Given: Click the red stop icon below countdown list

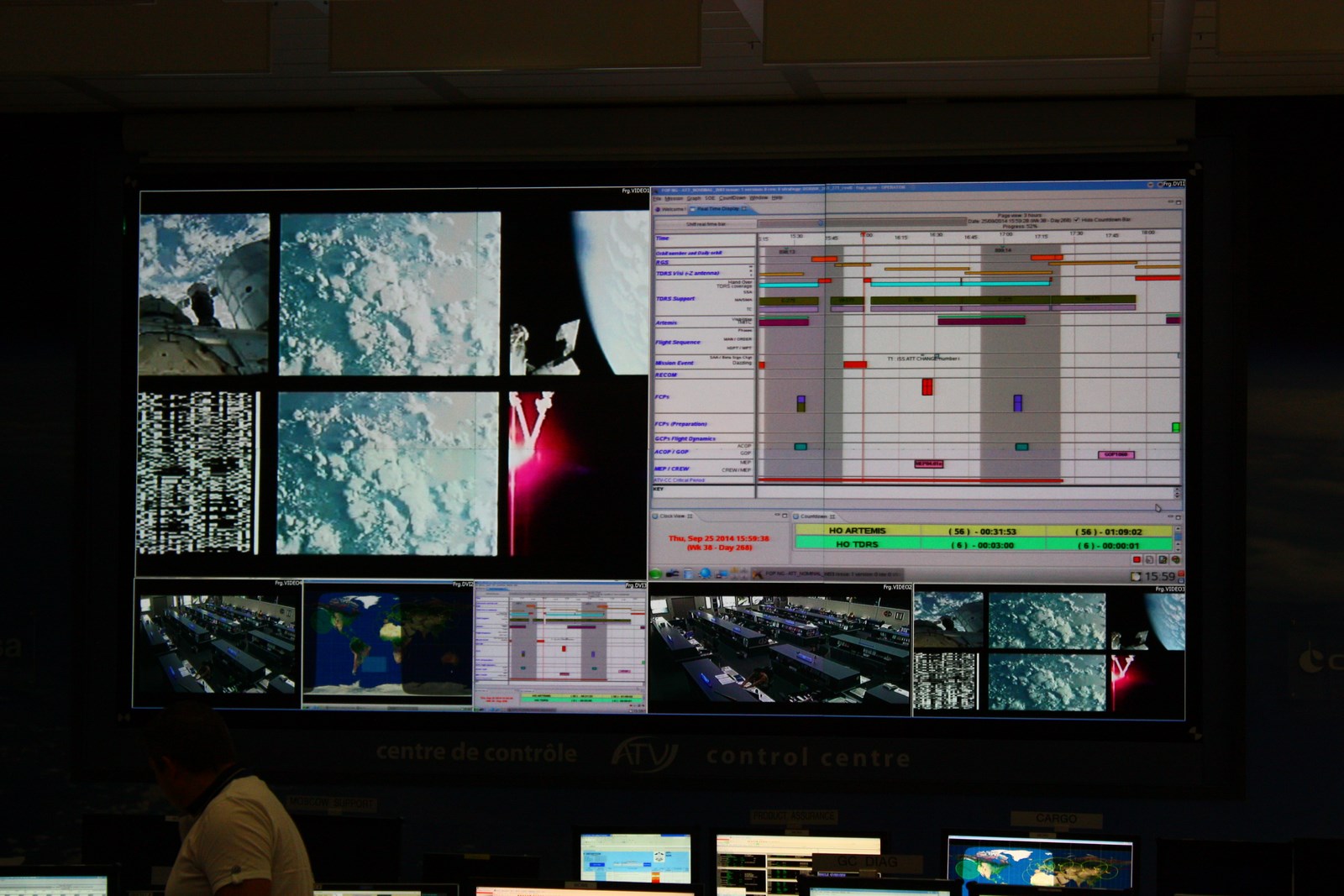Looking at the screenshot, I should point(1137,560).
